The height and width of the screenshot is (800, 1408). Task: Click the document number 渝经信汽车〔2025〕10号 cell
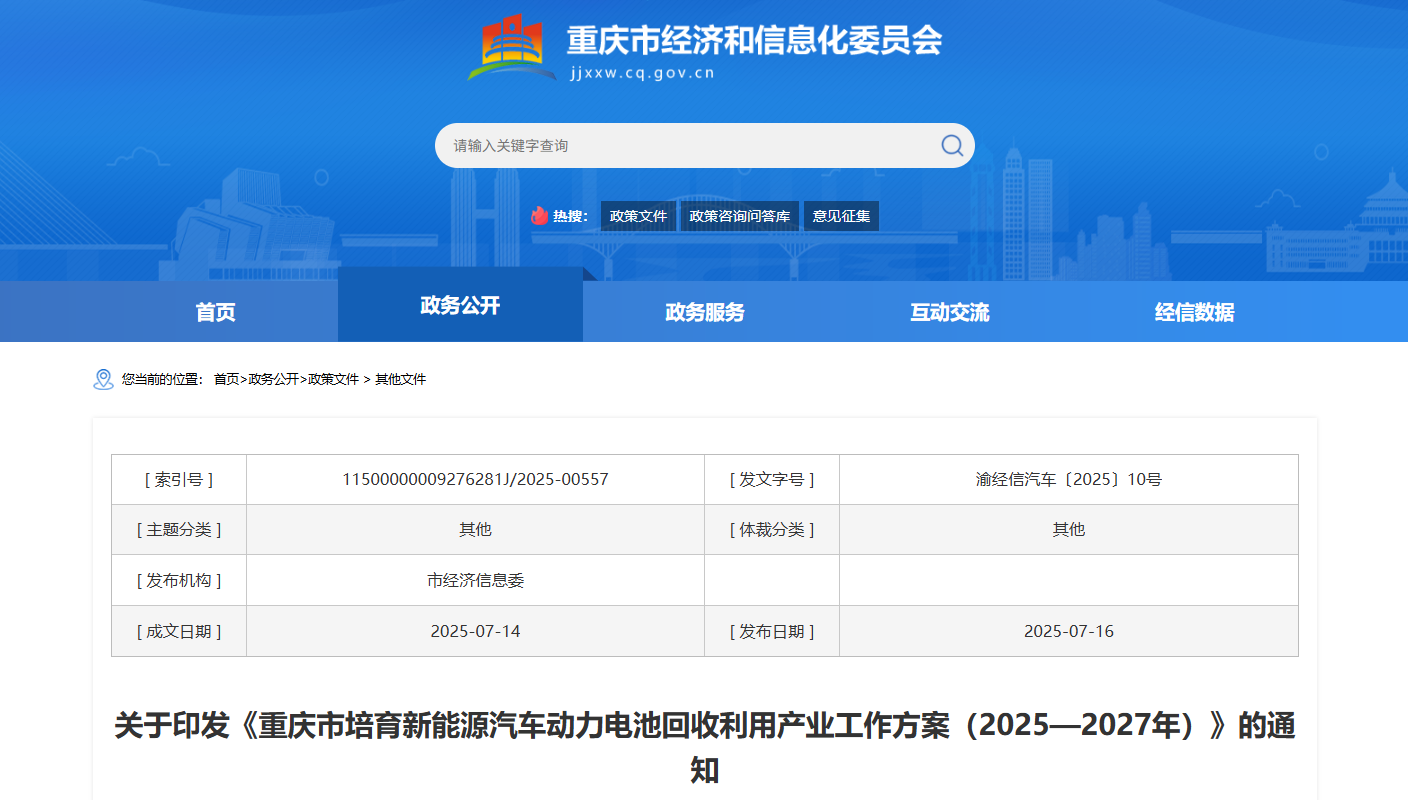point(1068,479)
